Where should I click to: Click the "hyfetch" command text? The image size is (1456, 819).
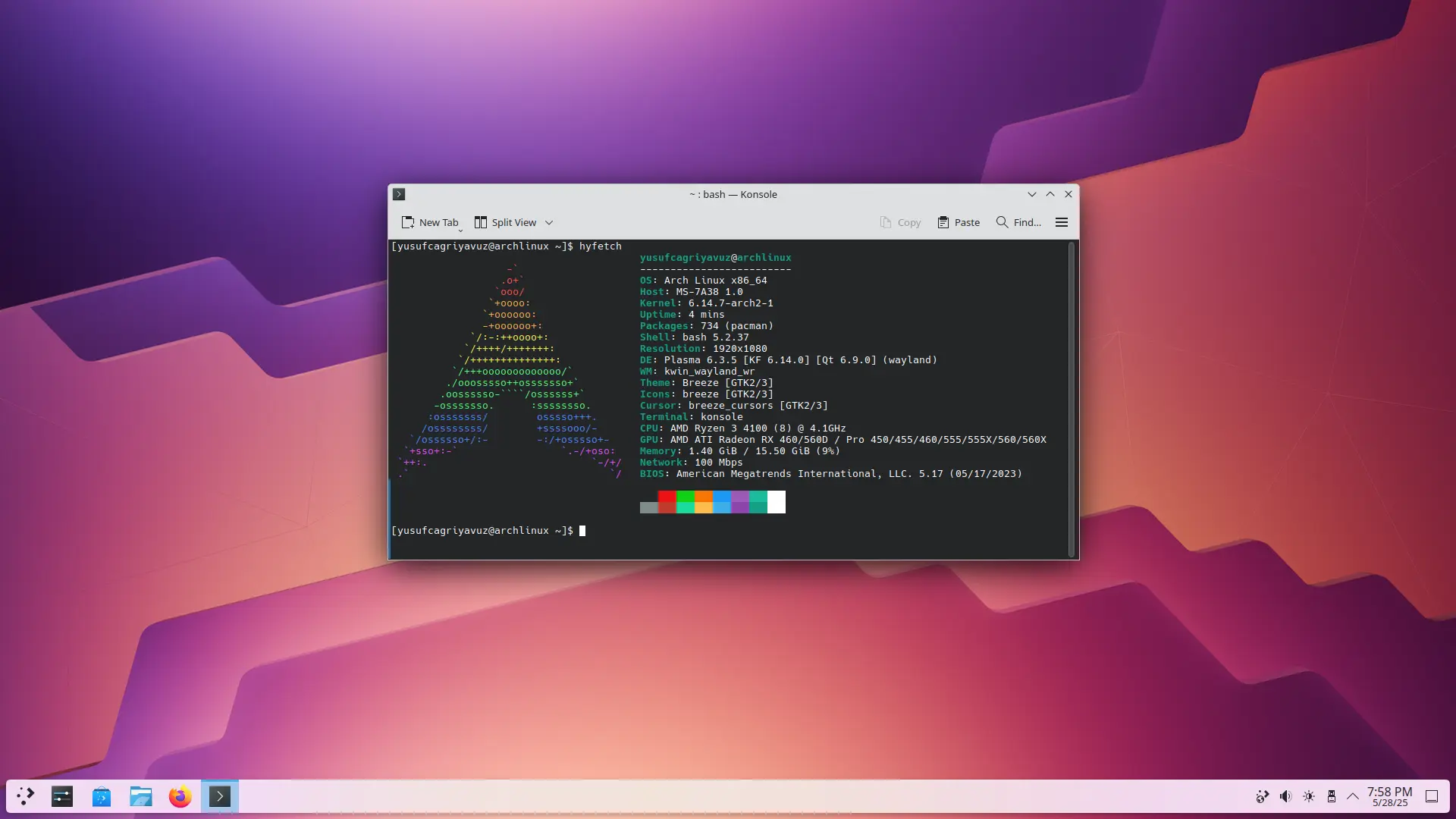(x=601, y=246)
